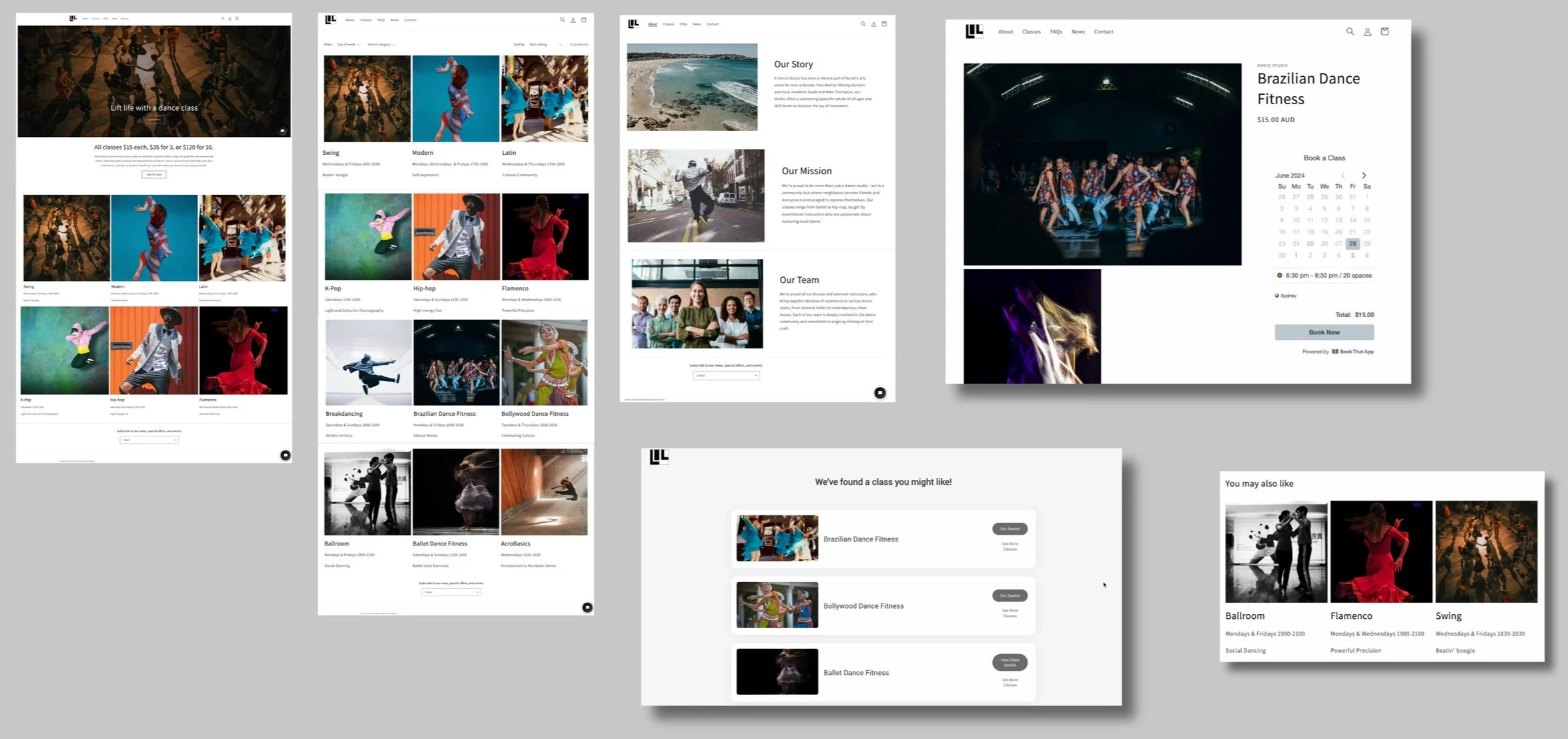Expand Day of week filter dropdown
The width and height of the screenshot is (1568, 739).
[x=348, y=45]
